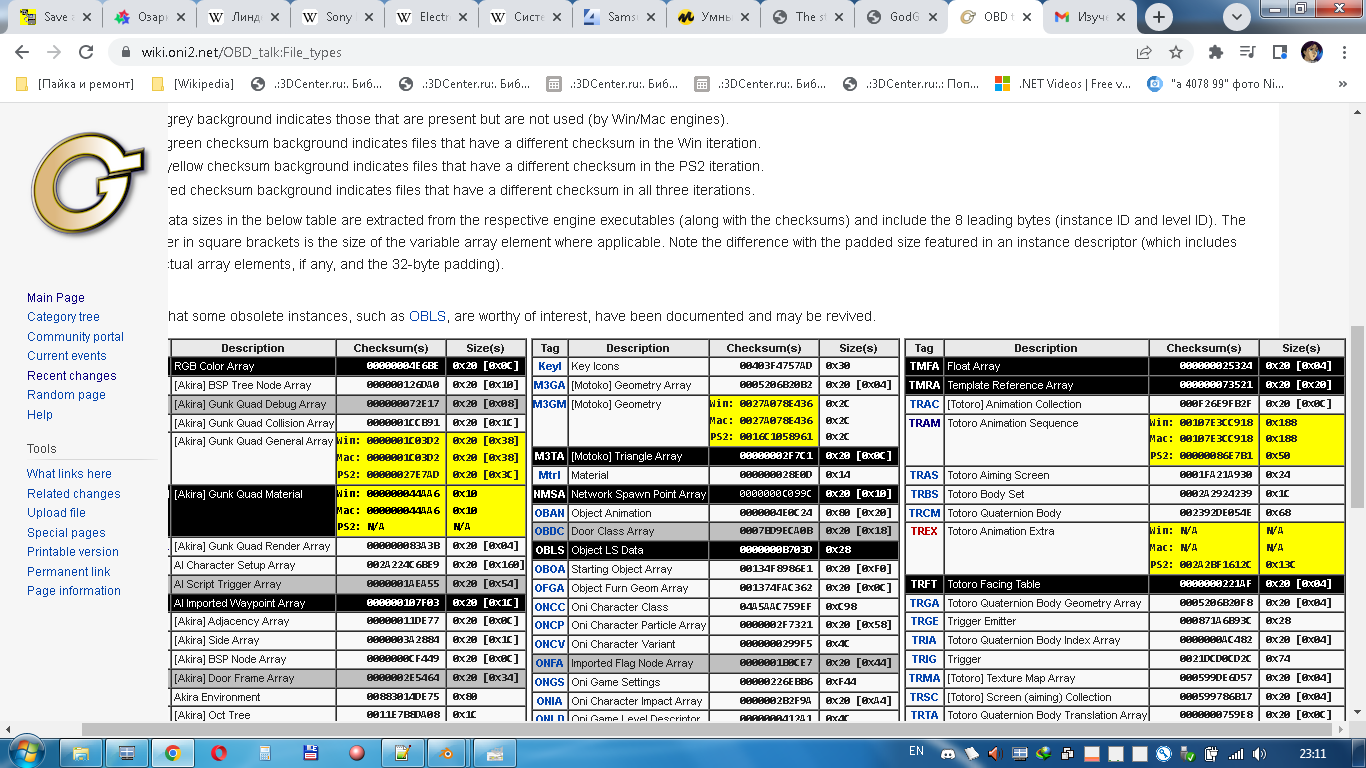Switch to the GodG tab
The height and width of the screenshot is (768, 1366).
(x=902, y=17)
